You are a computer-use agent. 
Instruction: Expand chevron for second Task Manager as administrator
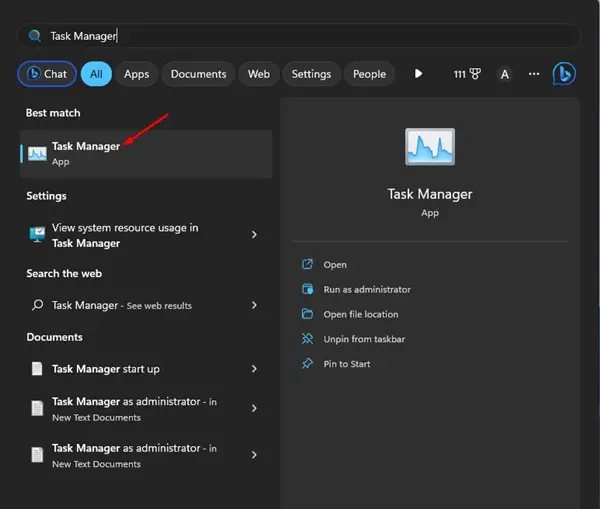point(254,455)
